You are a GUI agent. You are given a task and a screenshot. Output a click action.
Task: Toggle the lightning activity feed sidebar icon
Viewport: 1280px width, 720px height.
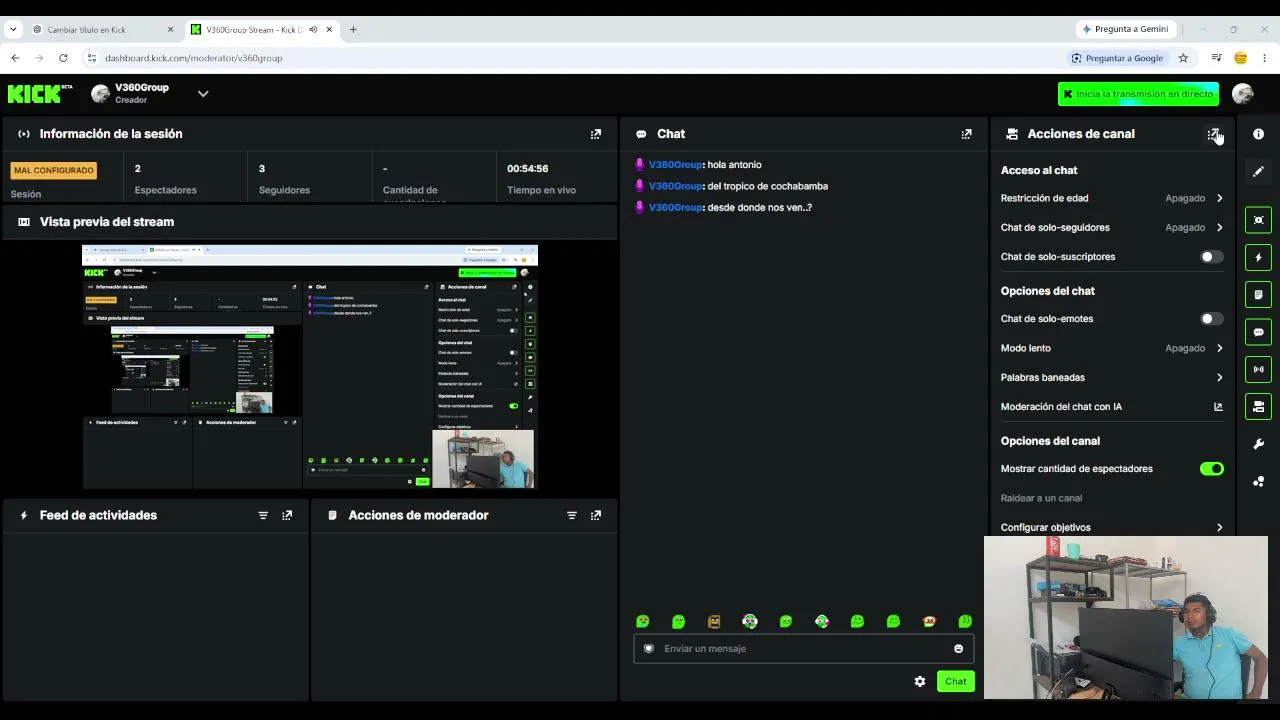pos(1258,257)
